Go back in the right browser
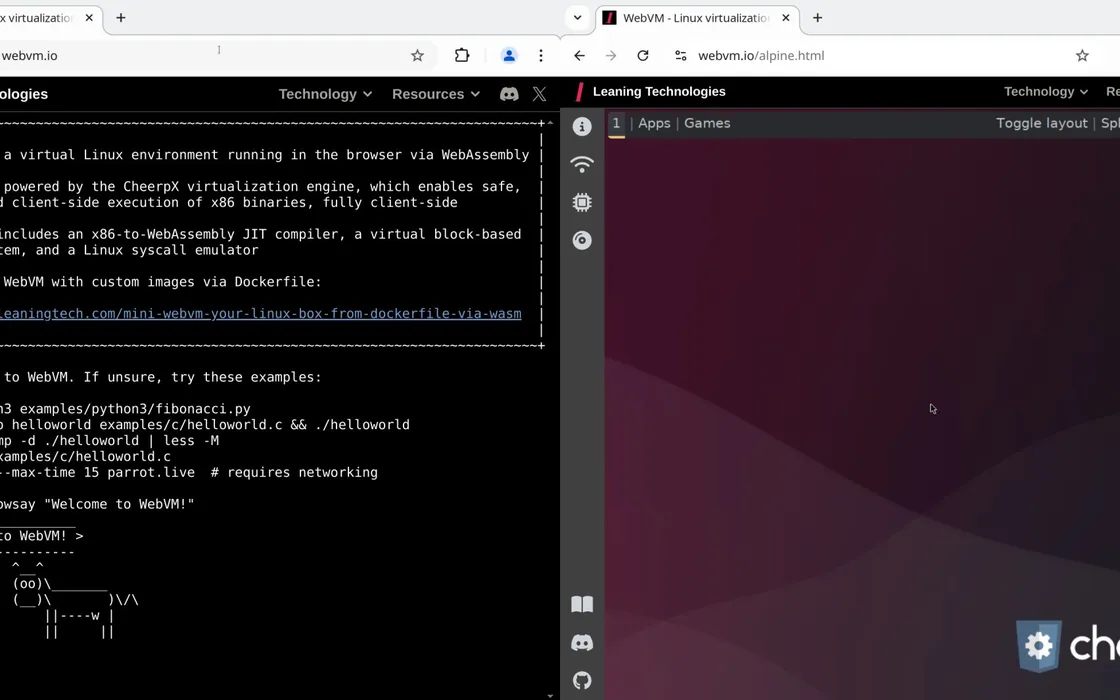The height and width of the screenshot is (700, 1120). click(579, 56)
